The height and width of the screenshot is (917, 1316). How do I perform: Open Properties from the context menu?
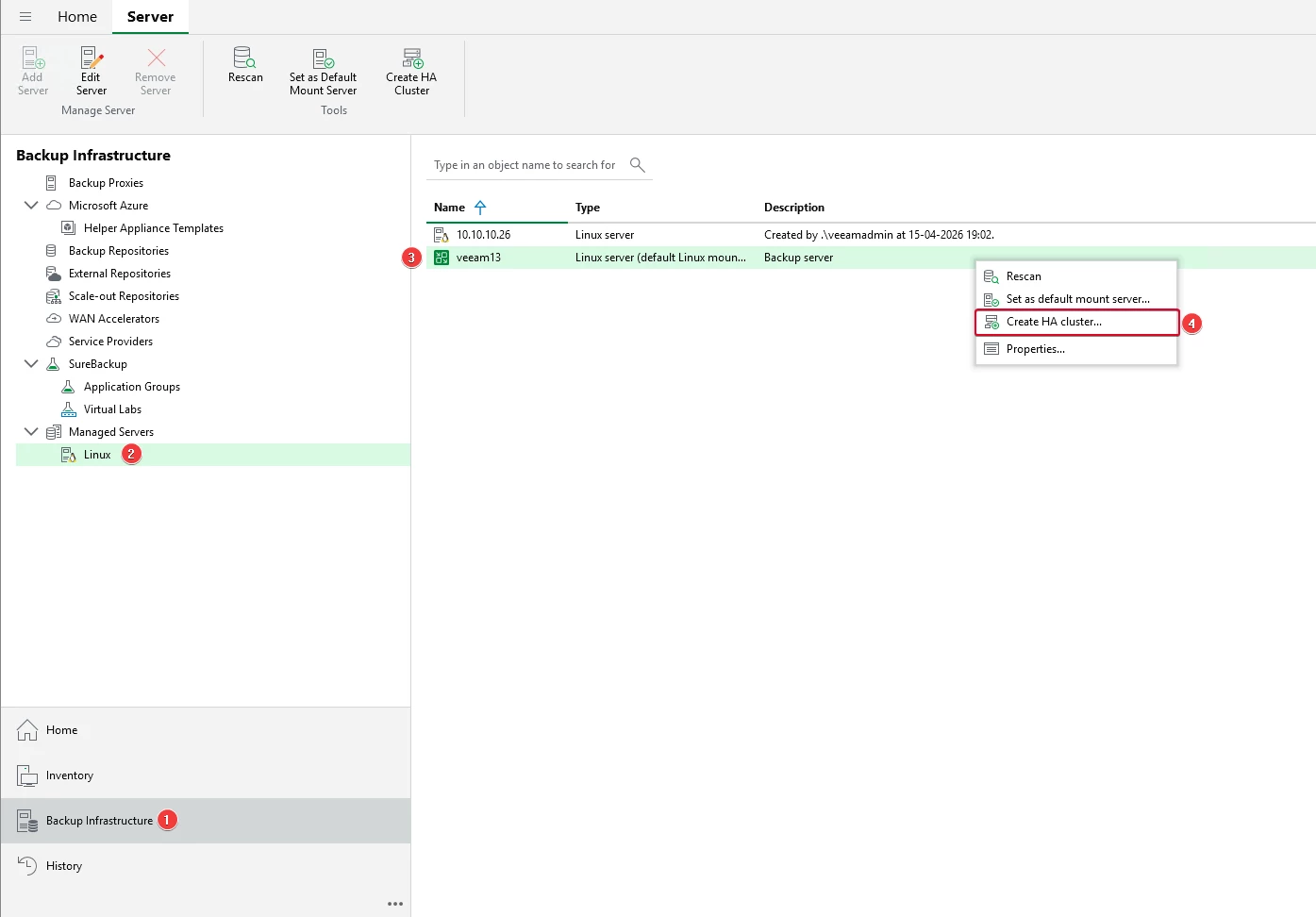(1076, 349)
